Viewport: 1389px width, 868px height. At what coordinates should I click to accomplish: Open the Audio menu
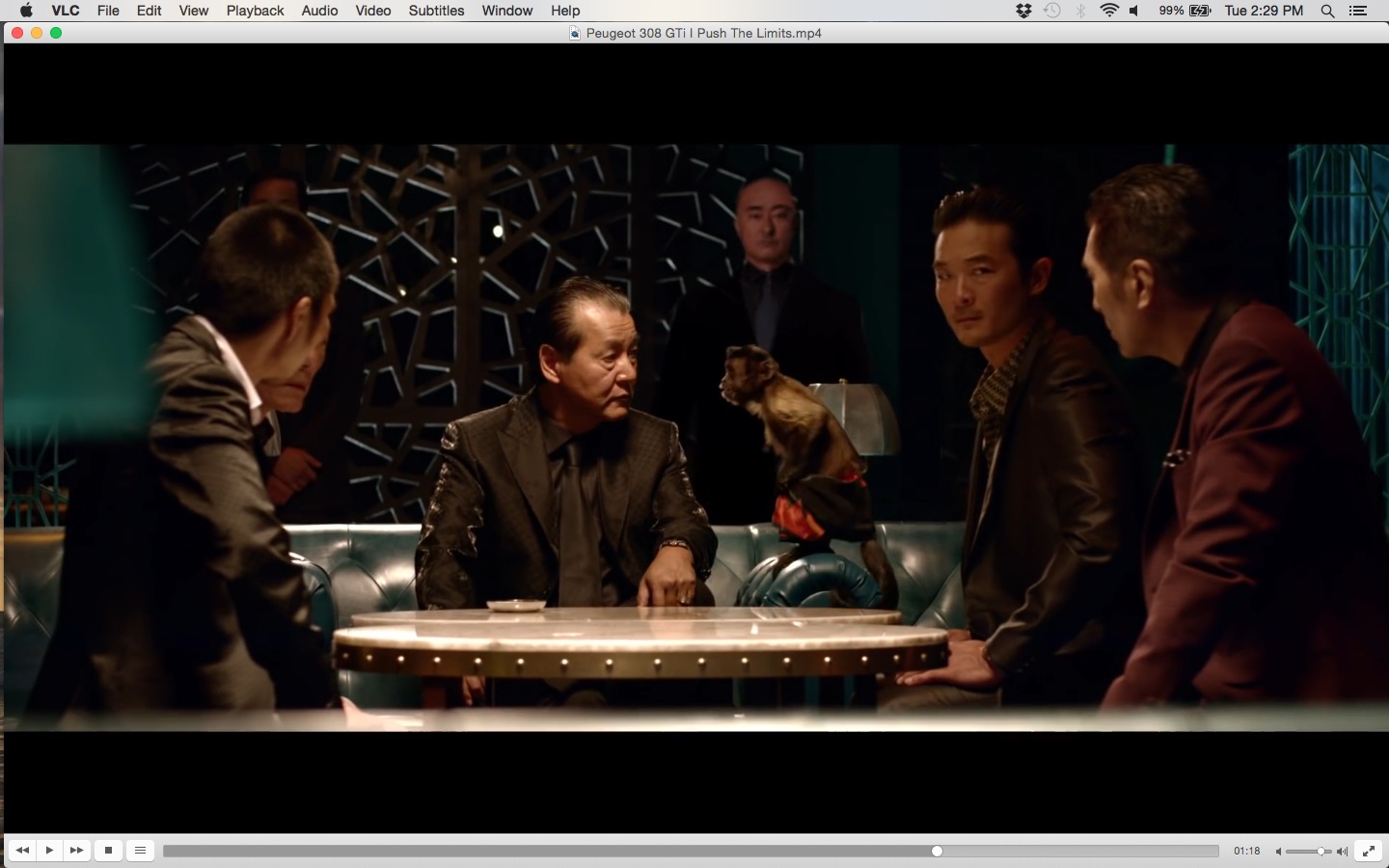(x=319, y=11)
